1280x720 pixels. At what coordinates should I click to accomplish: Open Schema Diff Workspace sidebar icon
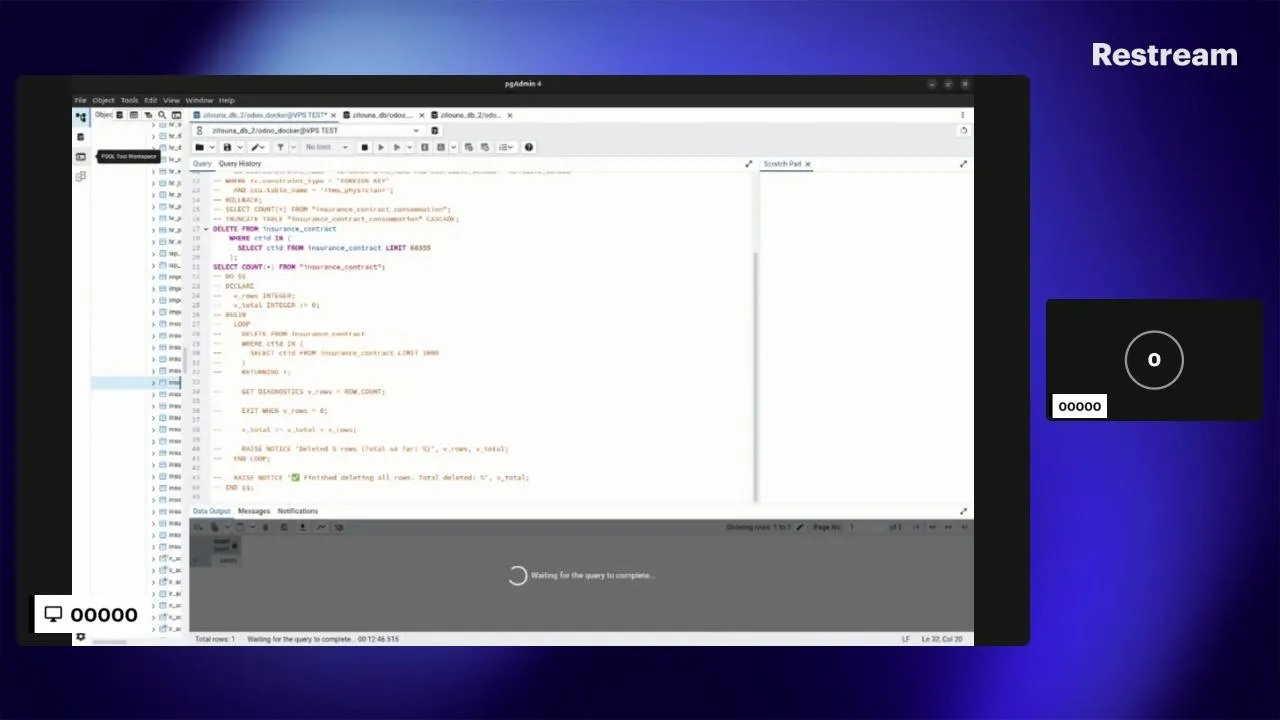(81, 176)
